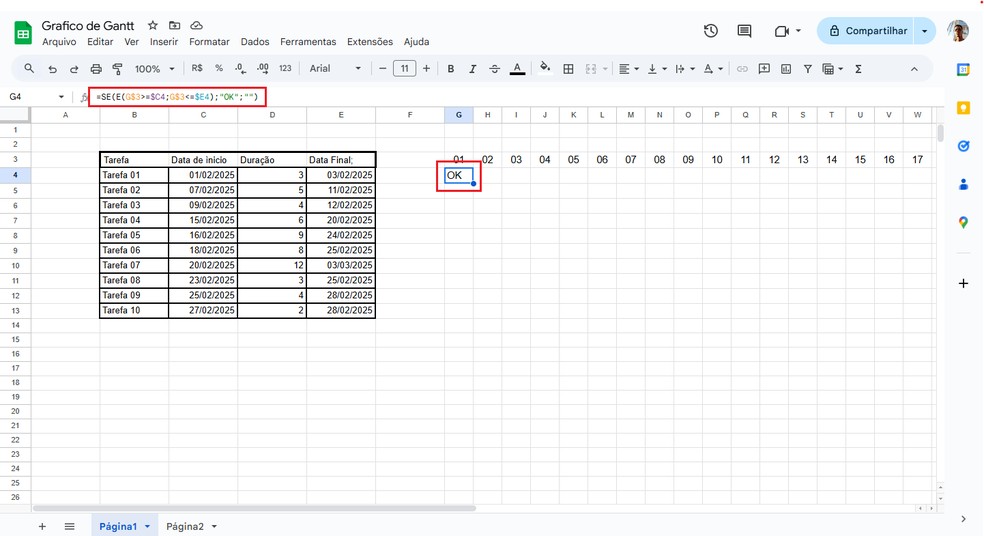Open more number formats 123
The image size is (984, 536).
(x=286, y=68)
